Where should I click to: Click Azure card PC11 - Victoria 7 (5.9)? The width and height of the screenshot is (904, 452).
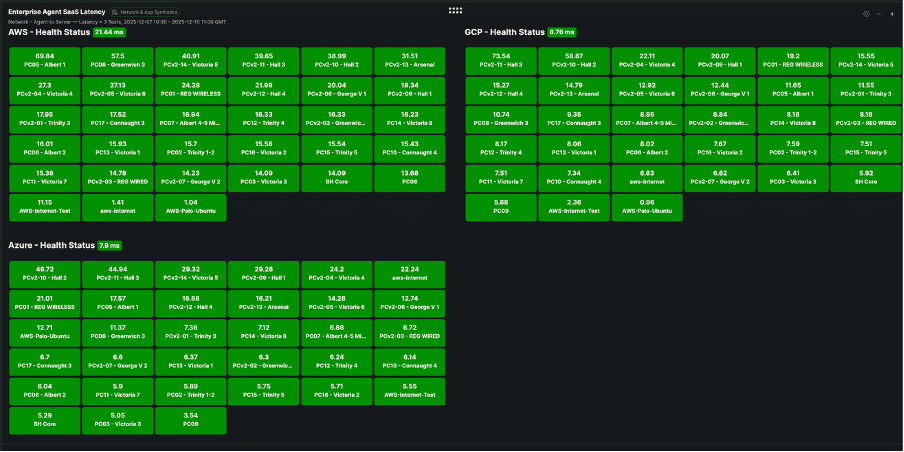coord(118,391)
